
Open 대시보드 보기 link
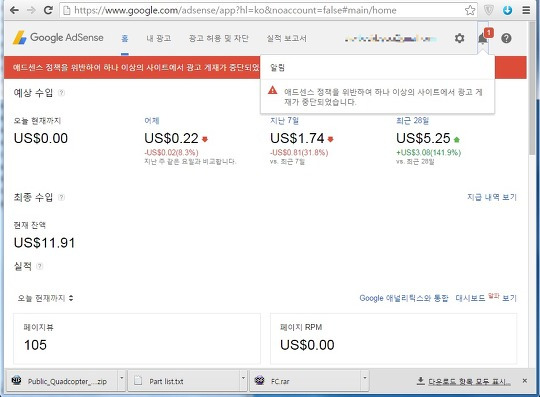pyautogui.click(x=486, y=297)
